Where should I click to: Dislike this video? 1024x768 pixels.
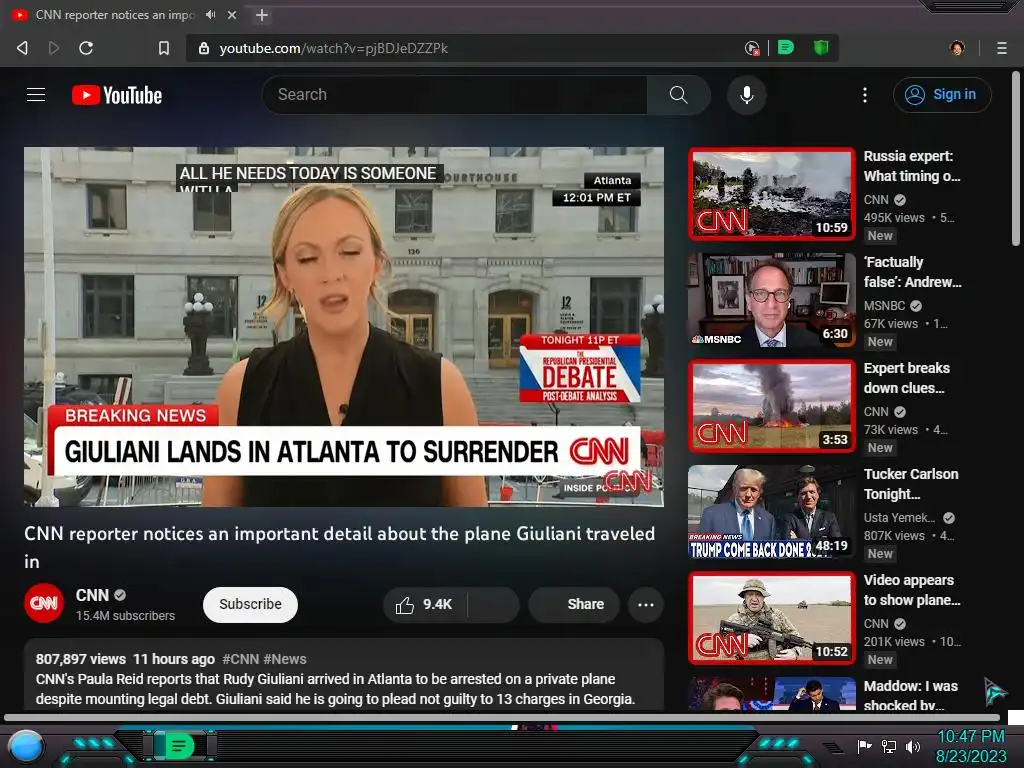click(494, 605)
